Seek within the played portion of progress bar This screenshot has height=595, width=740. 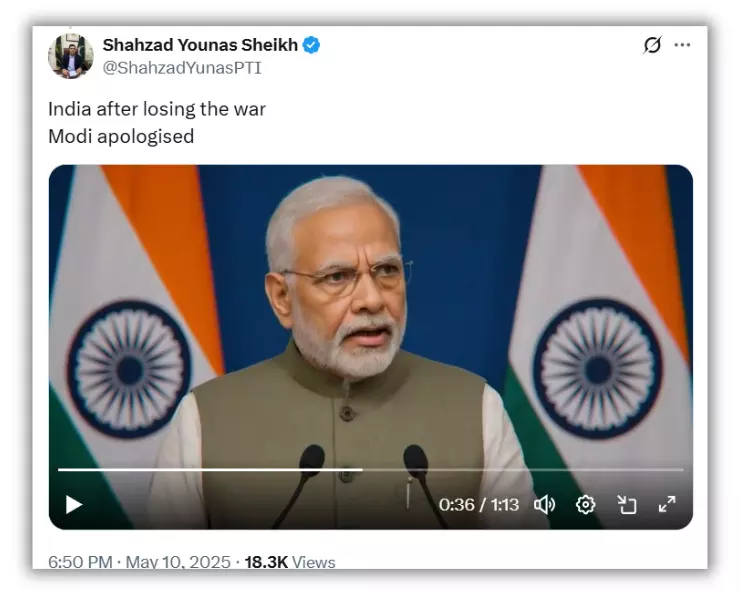tap(210, 469)
